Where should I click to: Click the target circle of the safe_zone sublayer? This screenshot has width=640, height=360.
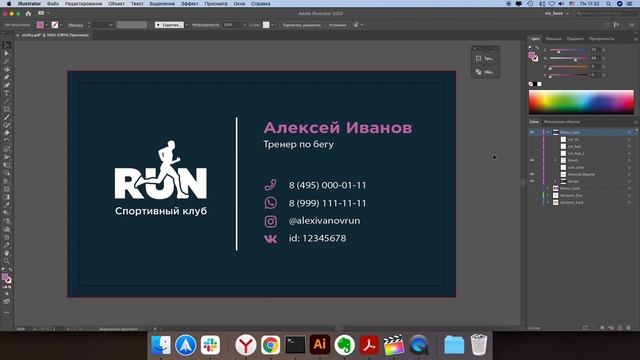629,167
